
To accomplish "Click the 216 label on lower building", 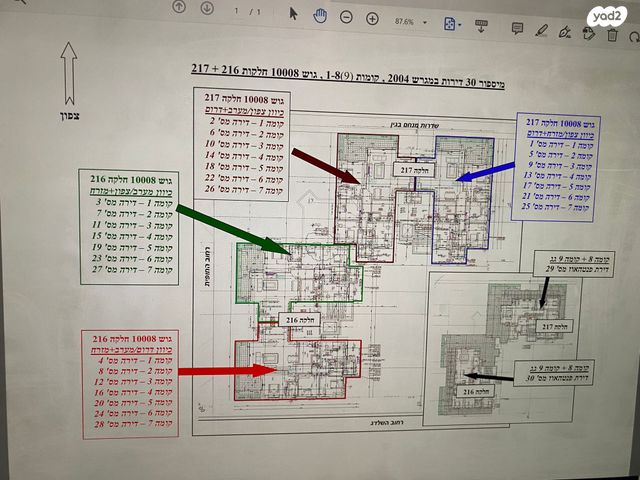I will (294, 319).
